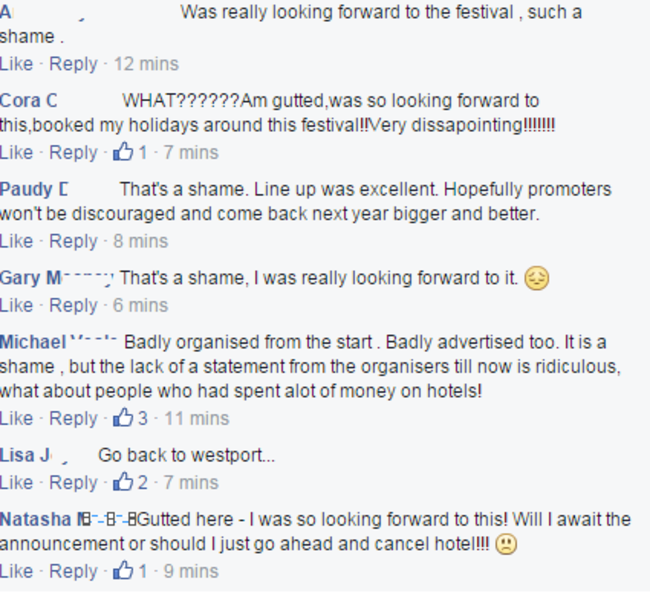Open Cora's profile name link
The width and height of the screenshot is (650, 593).
28,101
